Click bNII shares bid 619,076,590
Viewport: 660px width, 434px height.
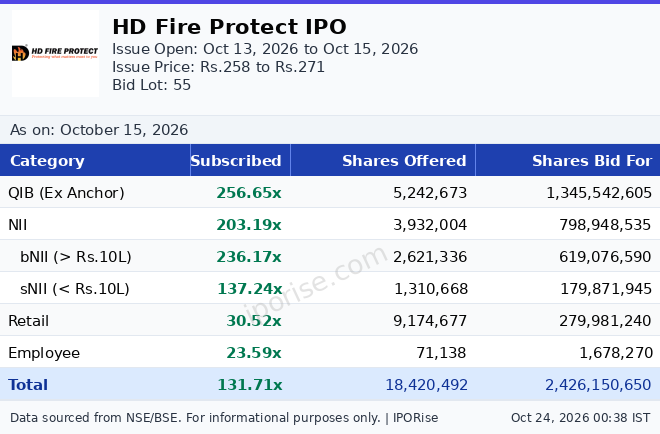coord(605,257)
